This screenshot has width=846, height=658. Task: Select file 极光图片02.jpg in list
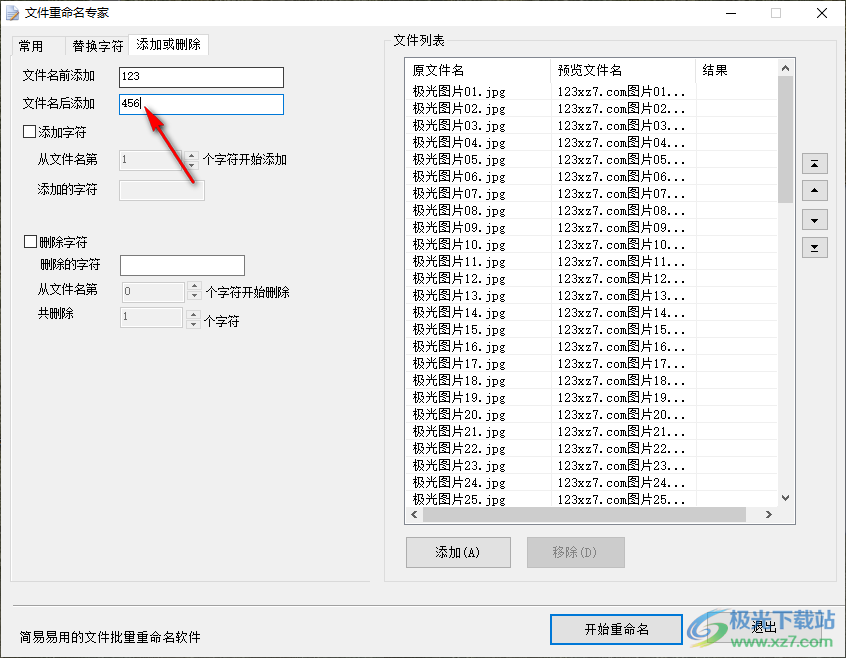pos(459,108)
